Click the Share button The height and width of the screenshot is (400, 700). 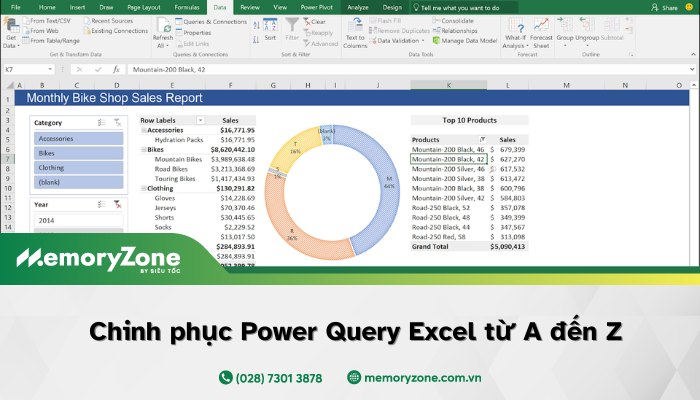664,8
